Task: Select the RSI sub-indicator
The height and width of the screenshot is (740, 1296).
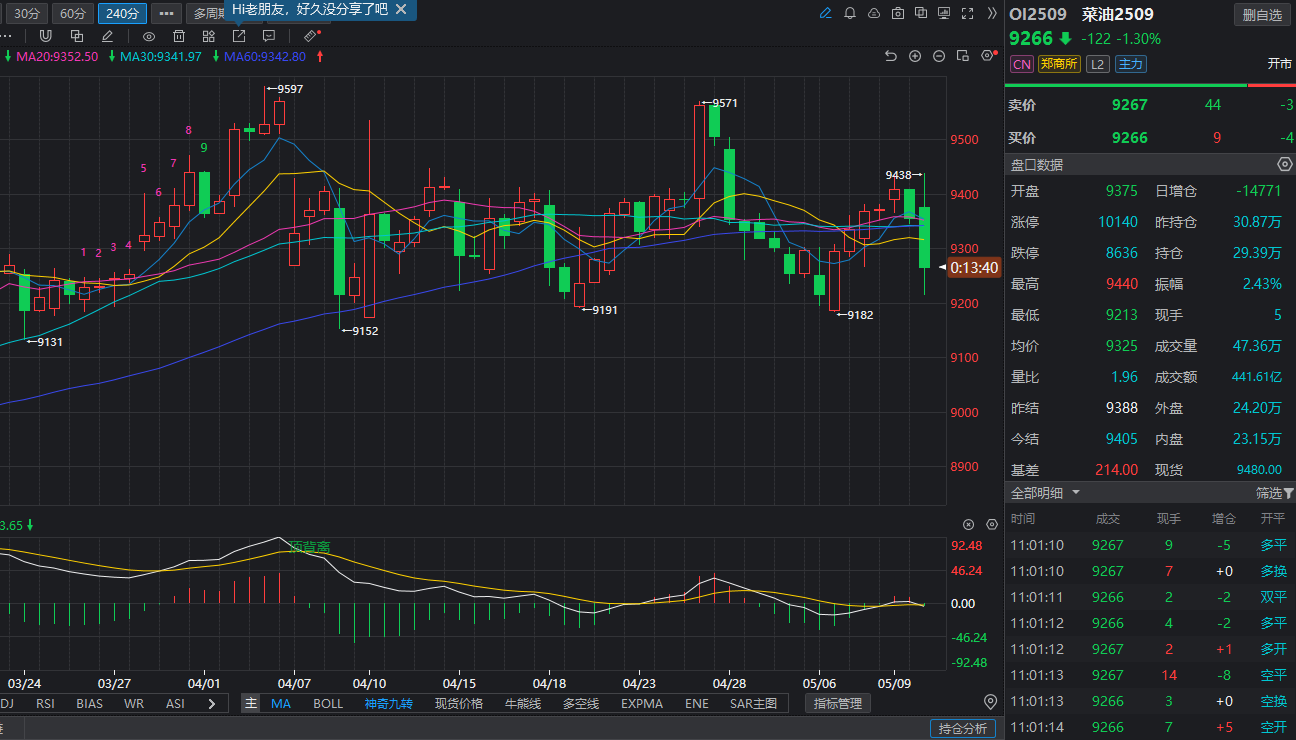Action: (x=45, y=703)
